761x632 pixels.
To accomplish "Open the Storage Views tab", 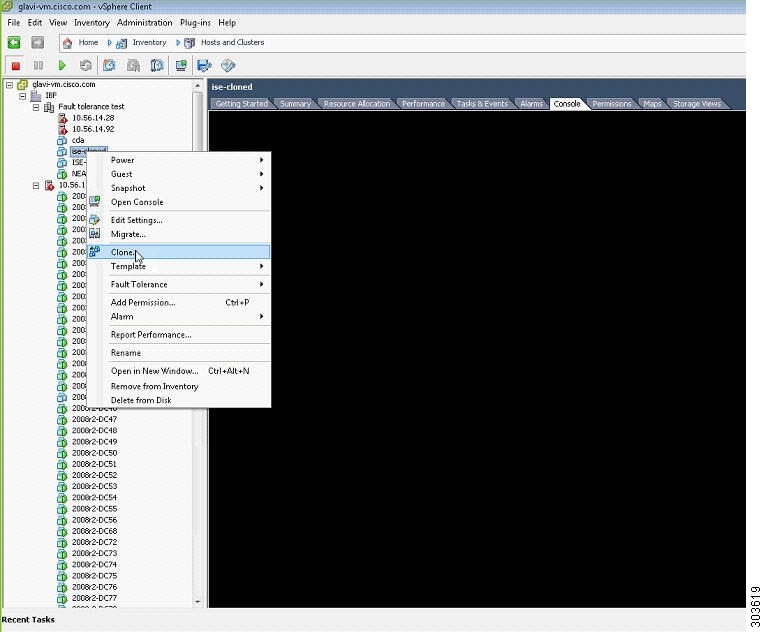I will 696,104.
